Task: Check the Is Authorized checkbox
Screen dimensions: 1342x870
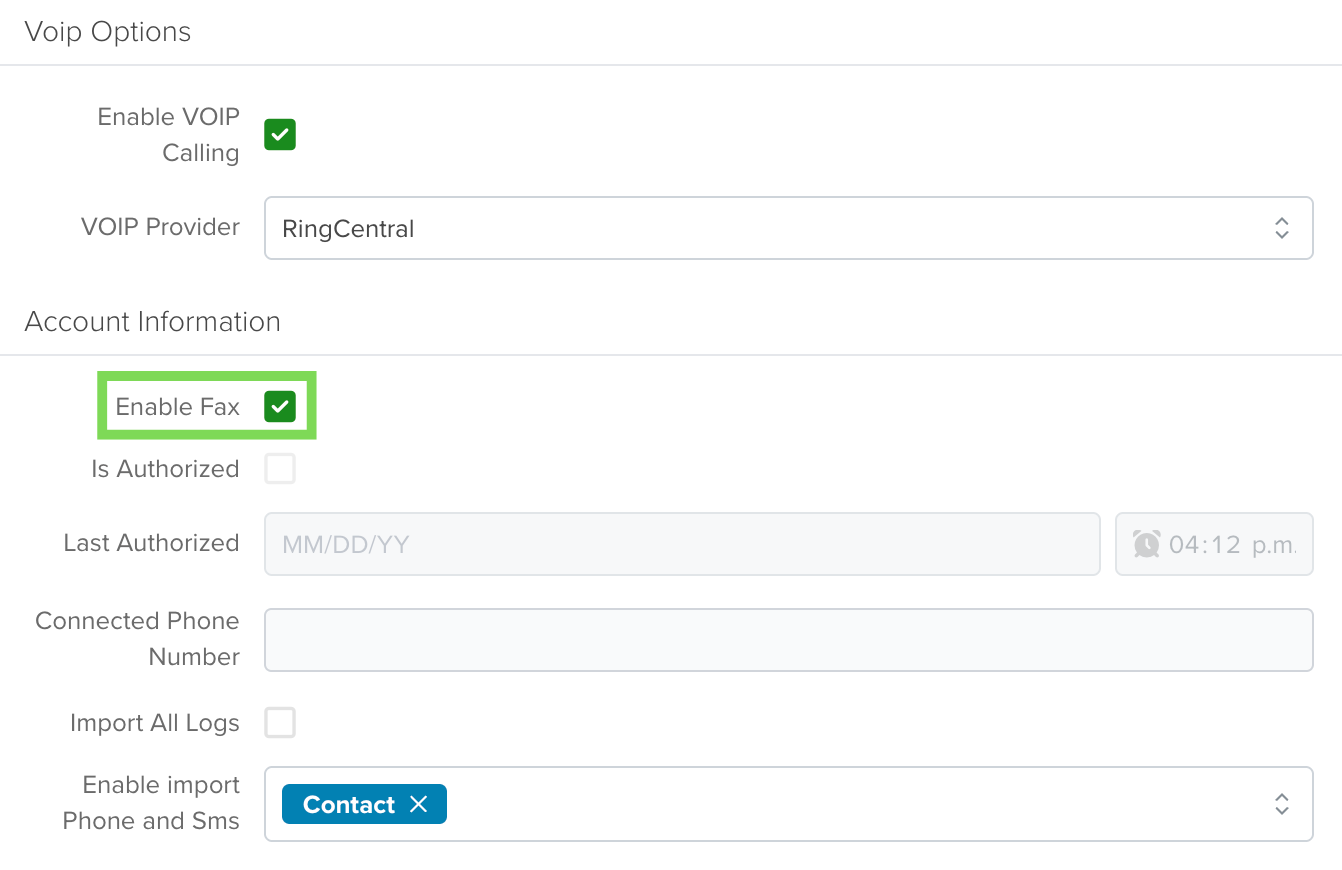Action: click(x=280, y=468)
